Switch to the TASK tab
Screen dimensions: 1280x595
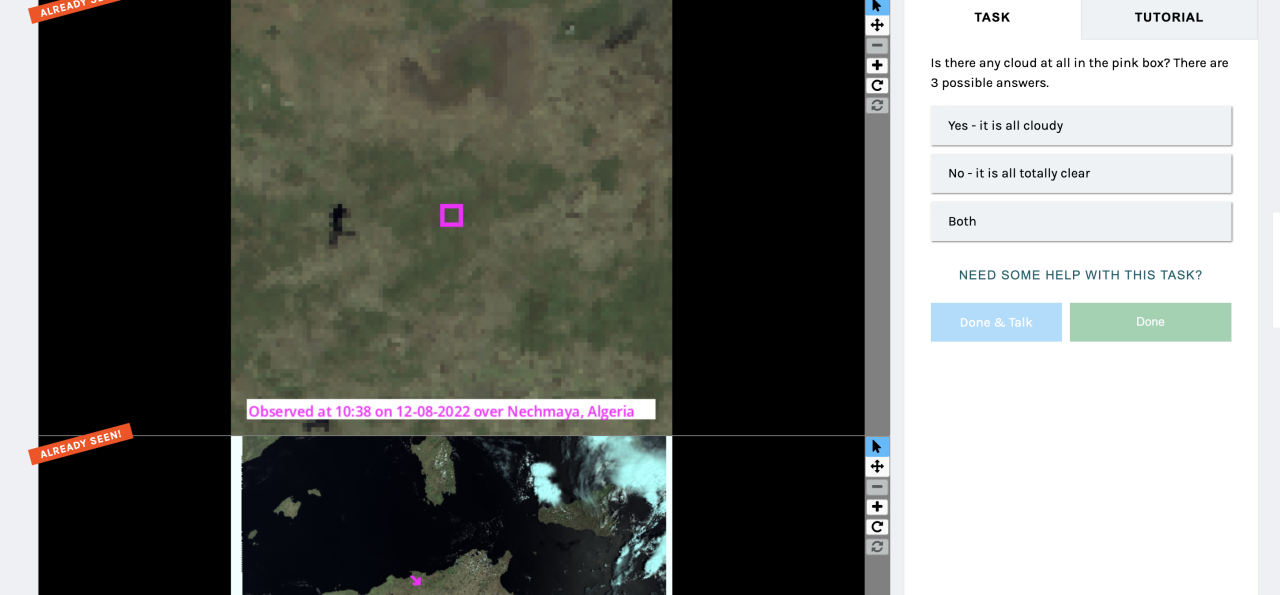point(992,18)
